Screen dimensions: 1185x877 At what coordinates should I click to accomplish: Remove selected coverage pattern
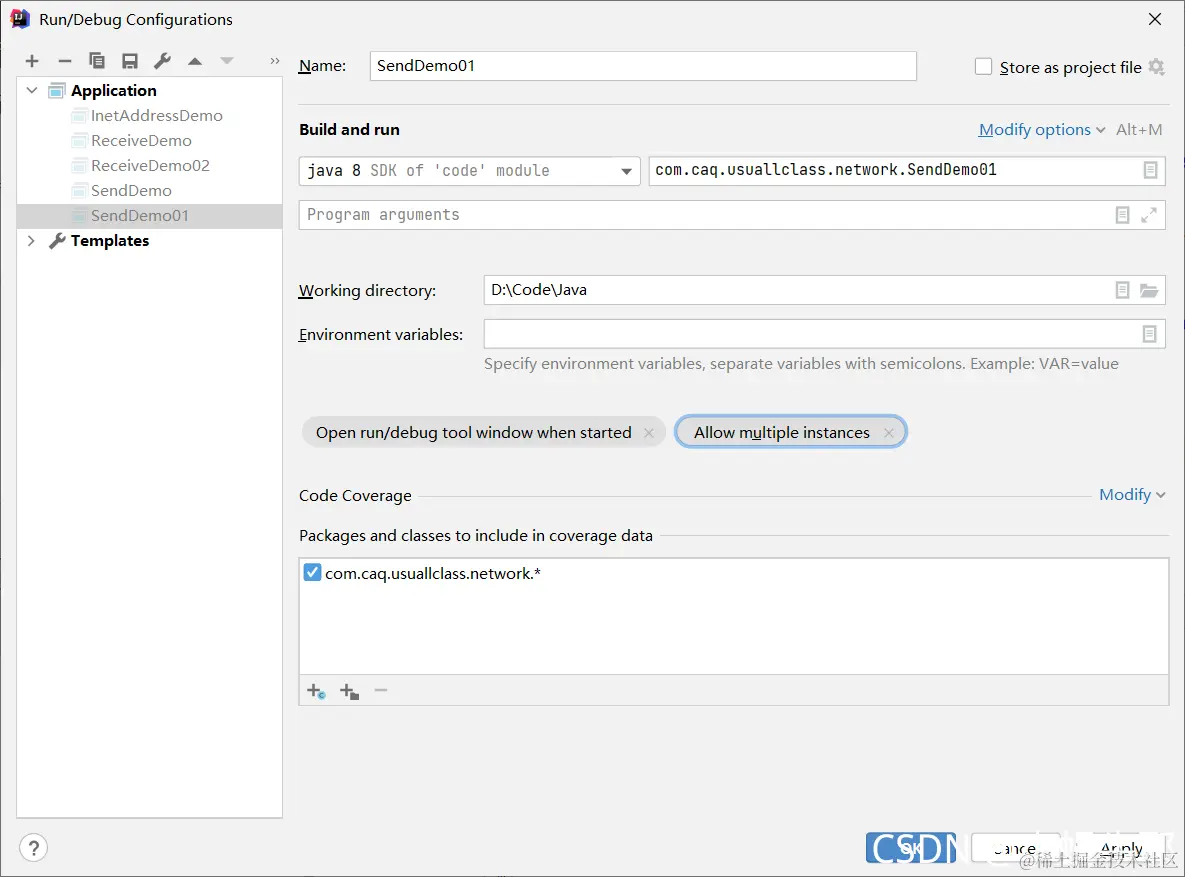381,690
